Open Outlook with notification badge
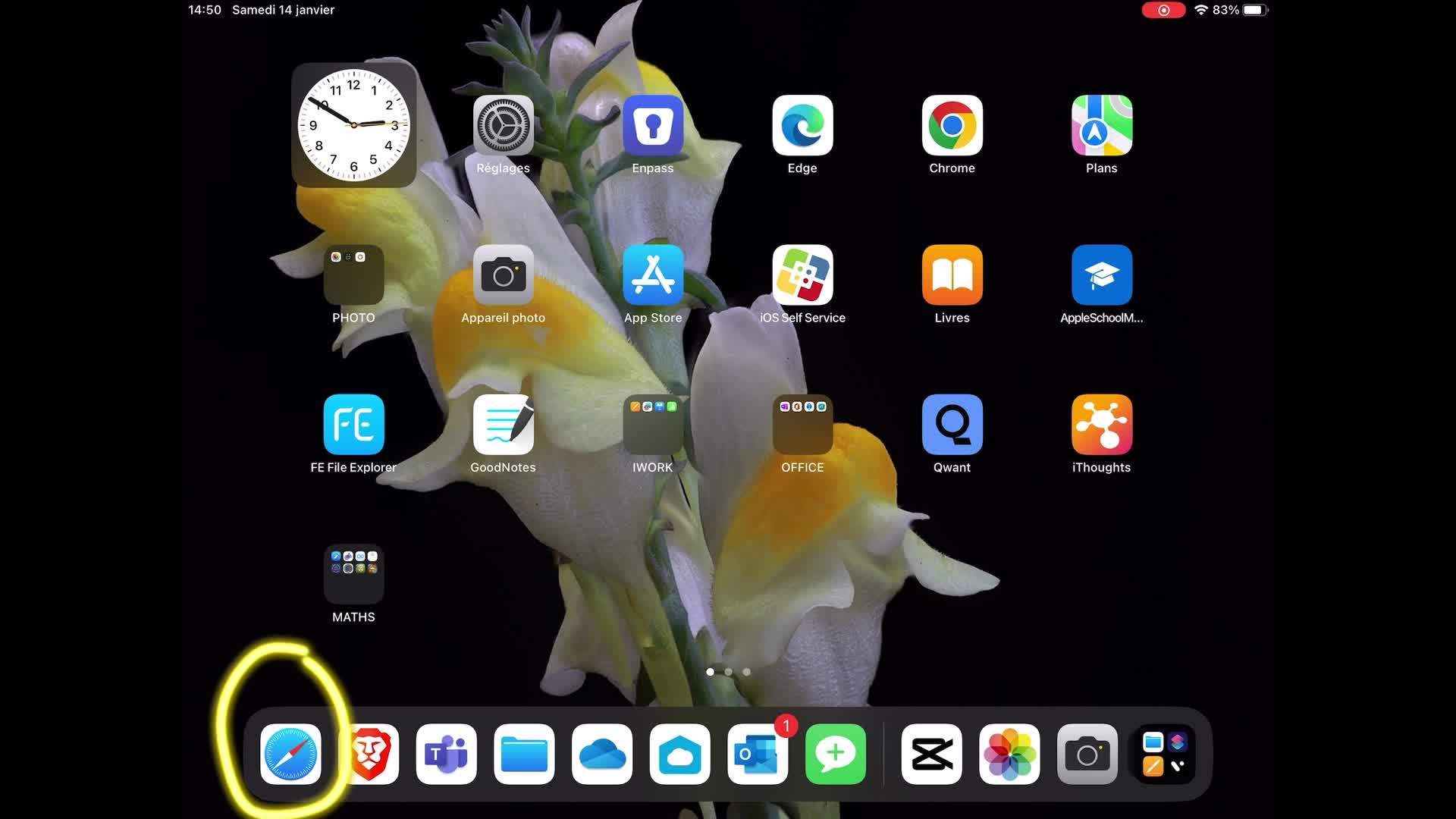 coord(758,754)
